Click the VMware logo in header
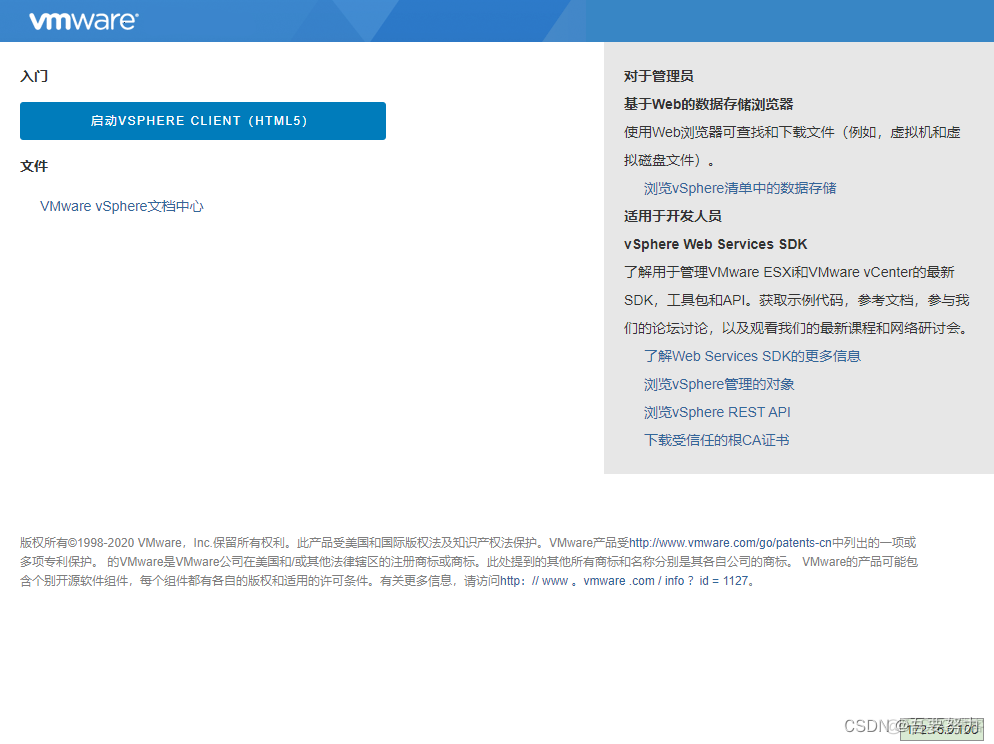 tap(83, 21)
